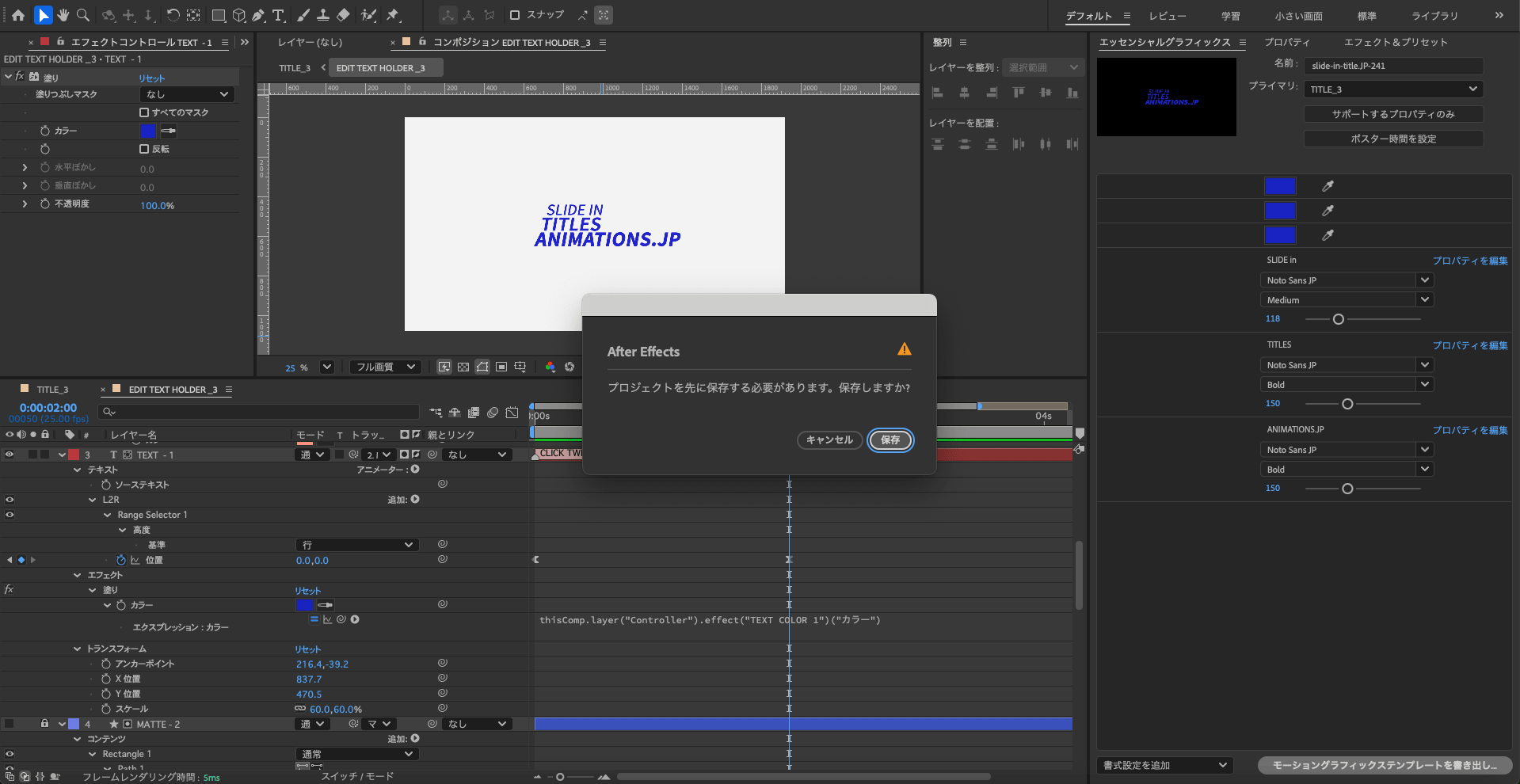Viewport: 1520px width, 784px height.
Task: Click the name field slide-in-title.JP-241
Action: tap(1392, 66)
